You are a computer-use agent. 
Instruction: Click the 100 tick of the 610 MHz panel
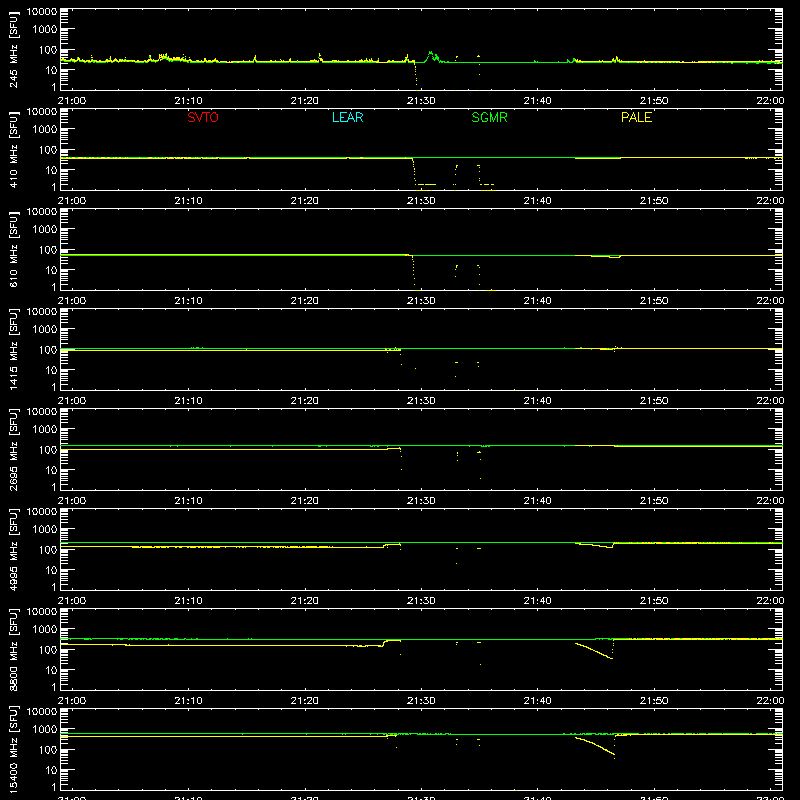(48, 250)
